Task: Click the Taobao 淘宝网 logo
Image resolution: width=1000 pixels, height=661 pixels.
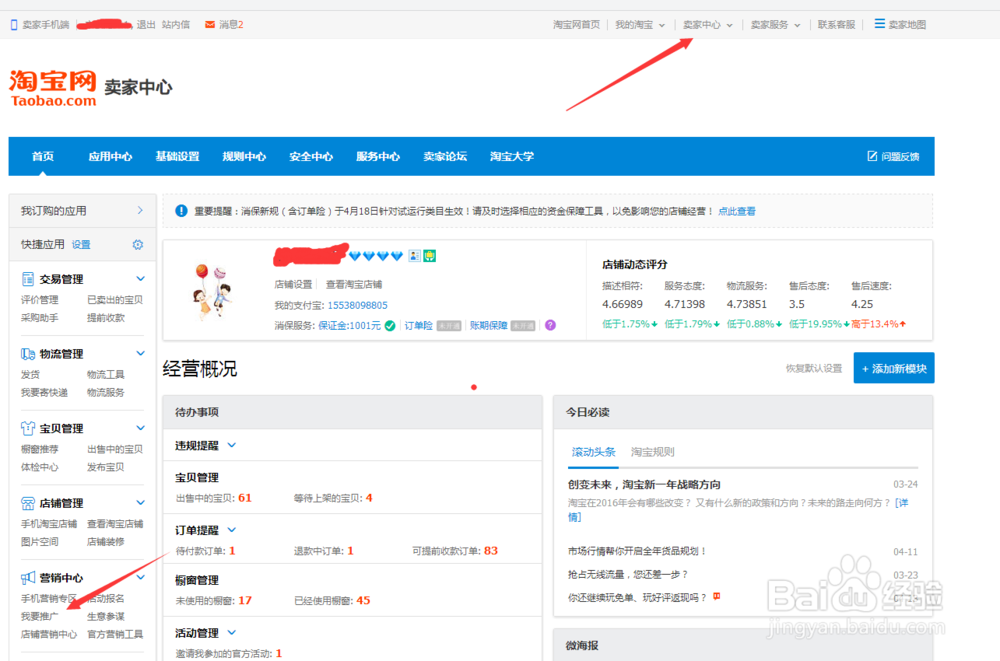Action: [x=53, y=88]
